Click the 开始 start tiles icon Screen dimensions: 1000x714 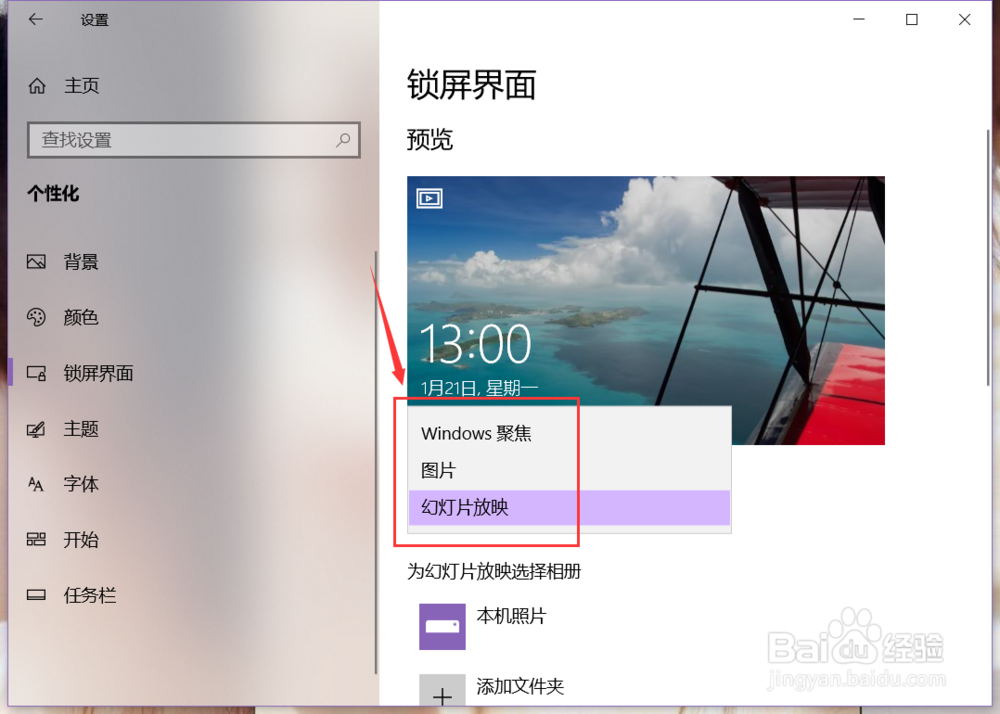[36, 540]
